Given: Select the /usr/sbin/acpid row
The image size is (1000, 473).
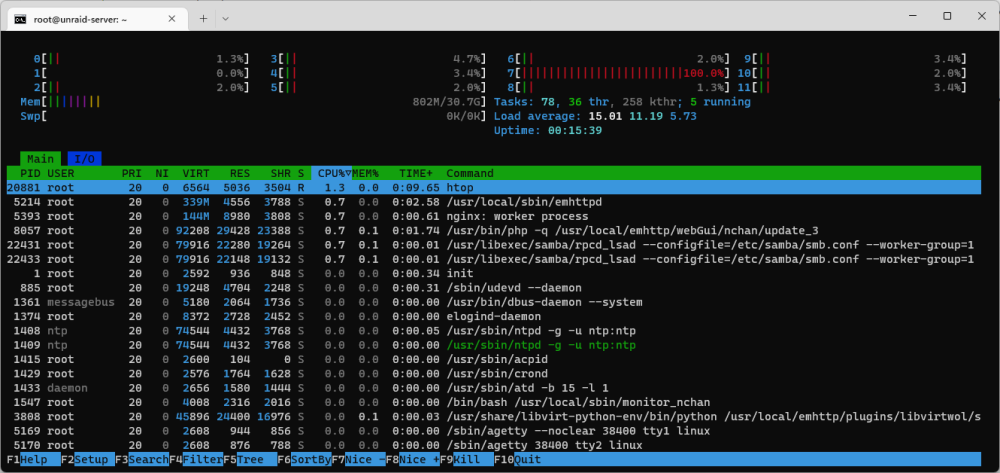Looking at the screenshot, I should pyautogui.click(x=494, y=360).
